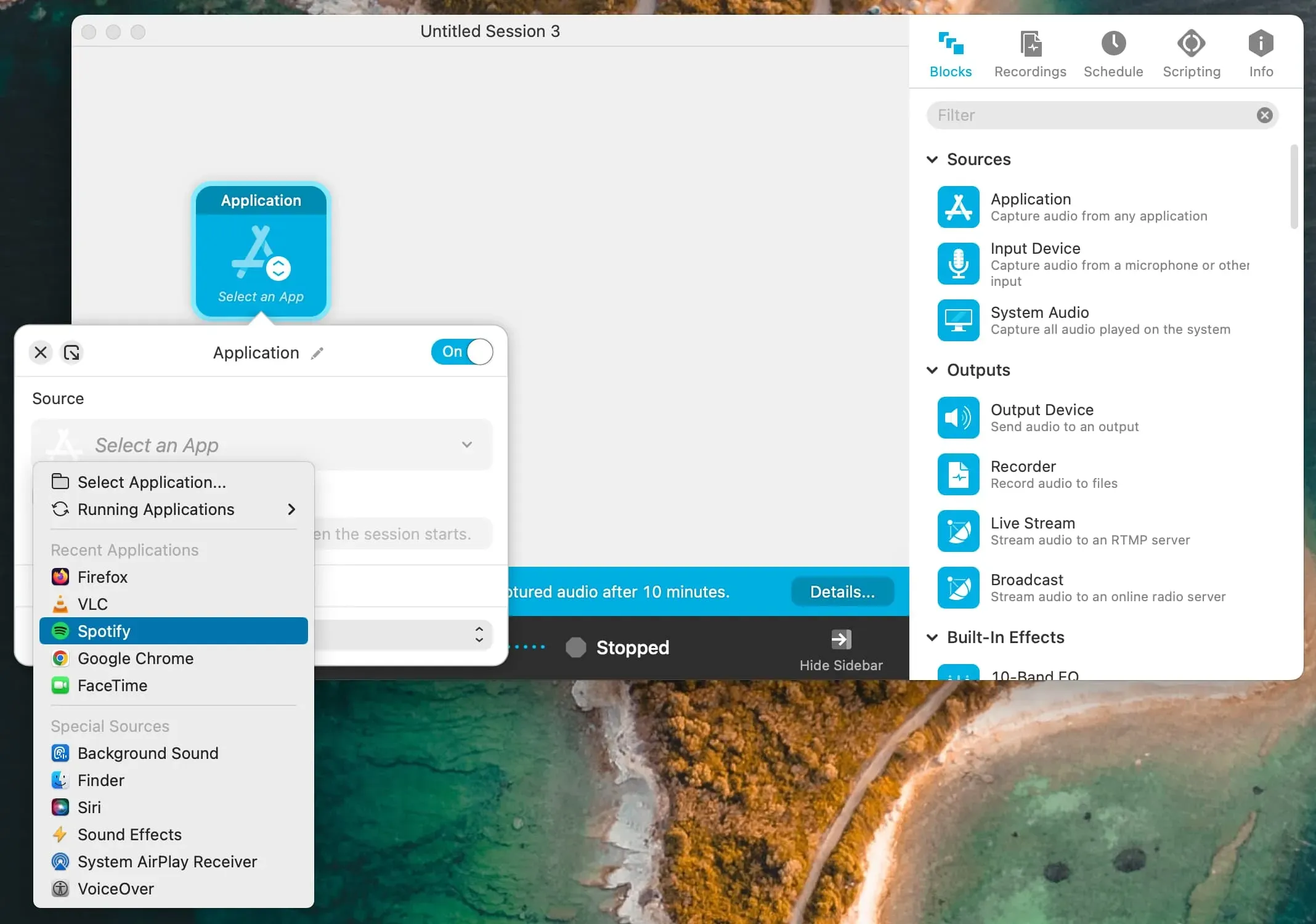This screenshot has width=1316, height=924.
Task: Select the Live Stream block icon
Action: pyautogui.click(x=958, y=531)
